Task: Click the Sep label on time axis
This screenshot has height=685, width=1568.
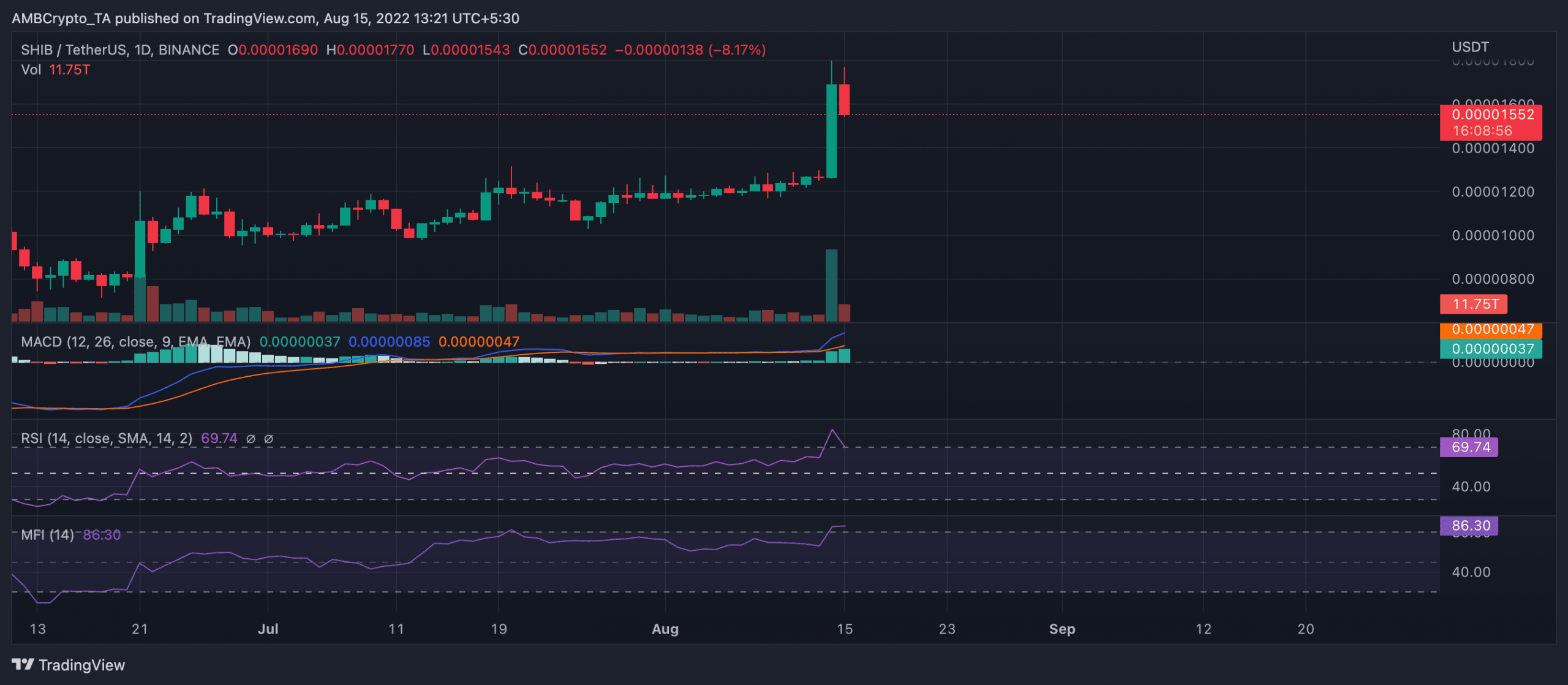Action: (1062, 629)
